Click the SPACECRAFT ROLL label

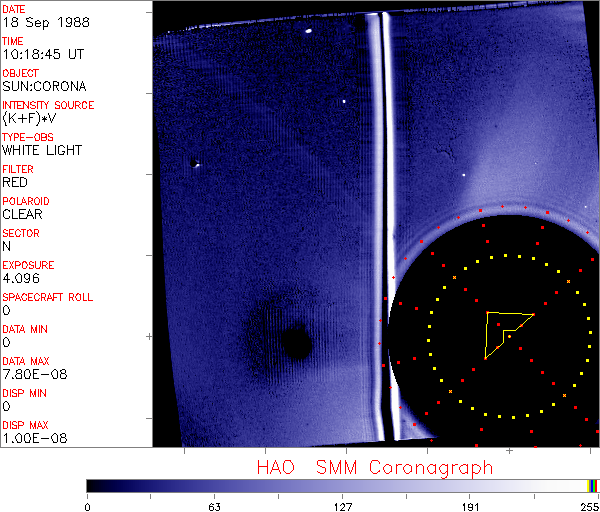click(48, 297)
